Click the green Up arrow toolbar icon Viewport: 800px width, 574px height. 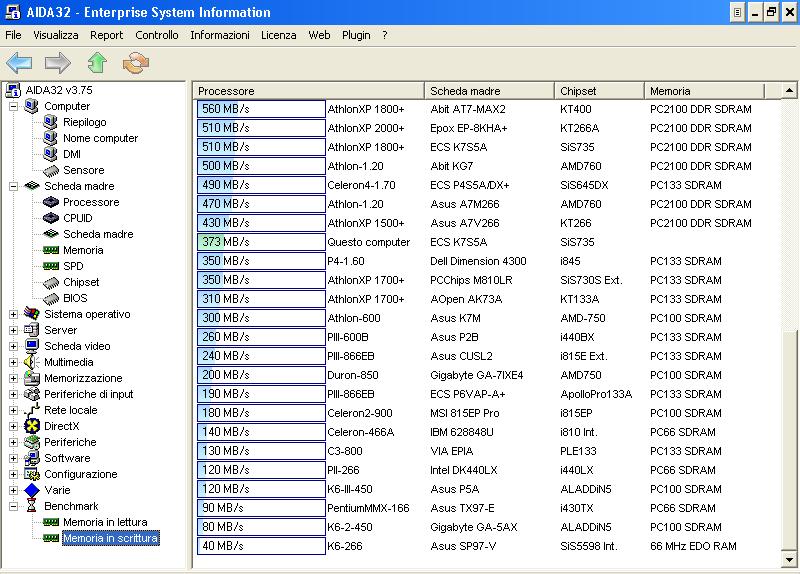[97, 63]
